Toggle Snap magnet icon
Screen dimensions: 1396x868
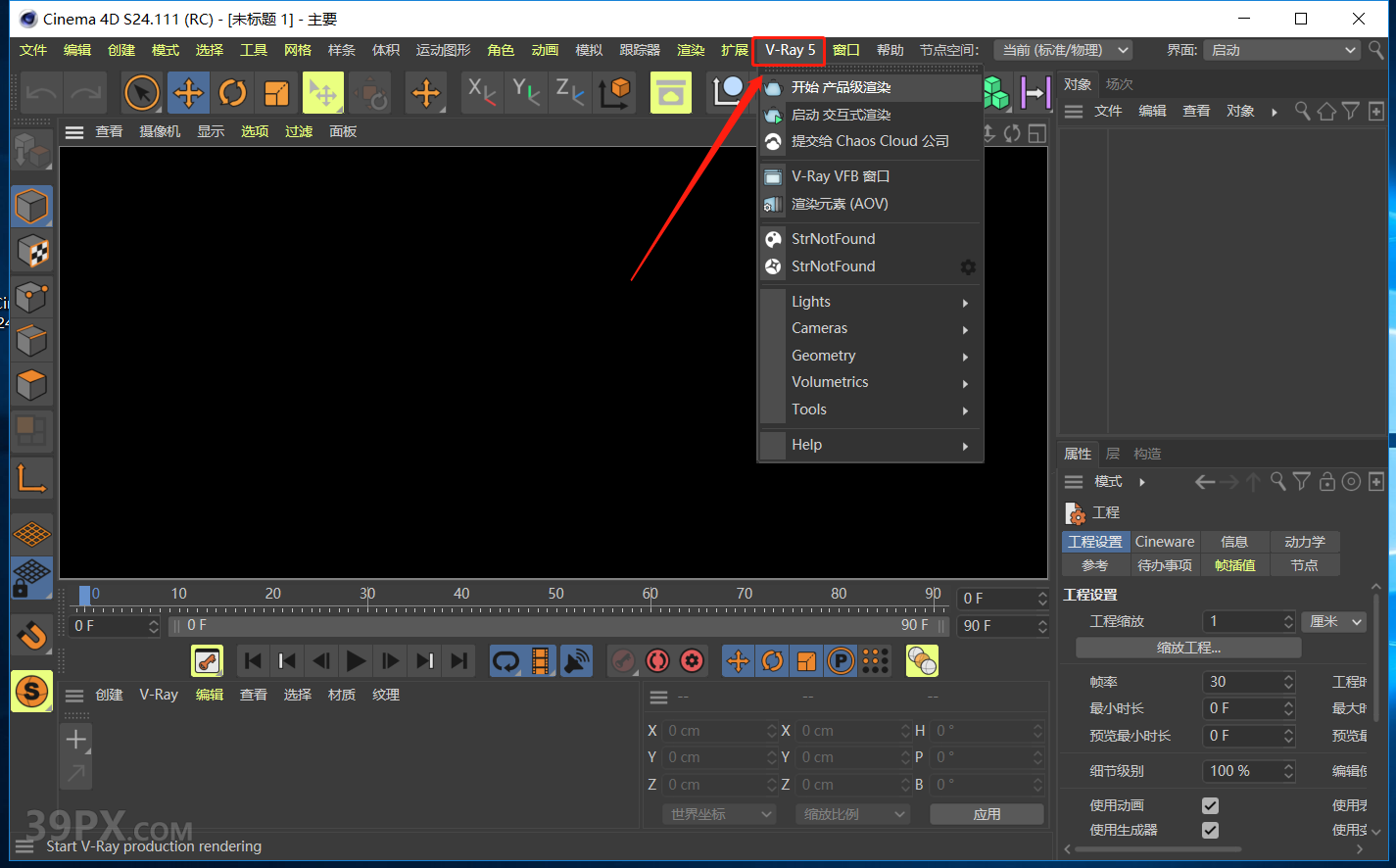tap(31, 635)
